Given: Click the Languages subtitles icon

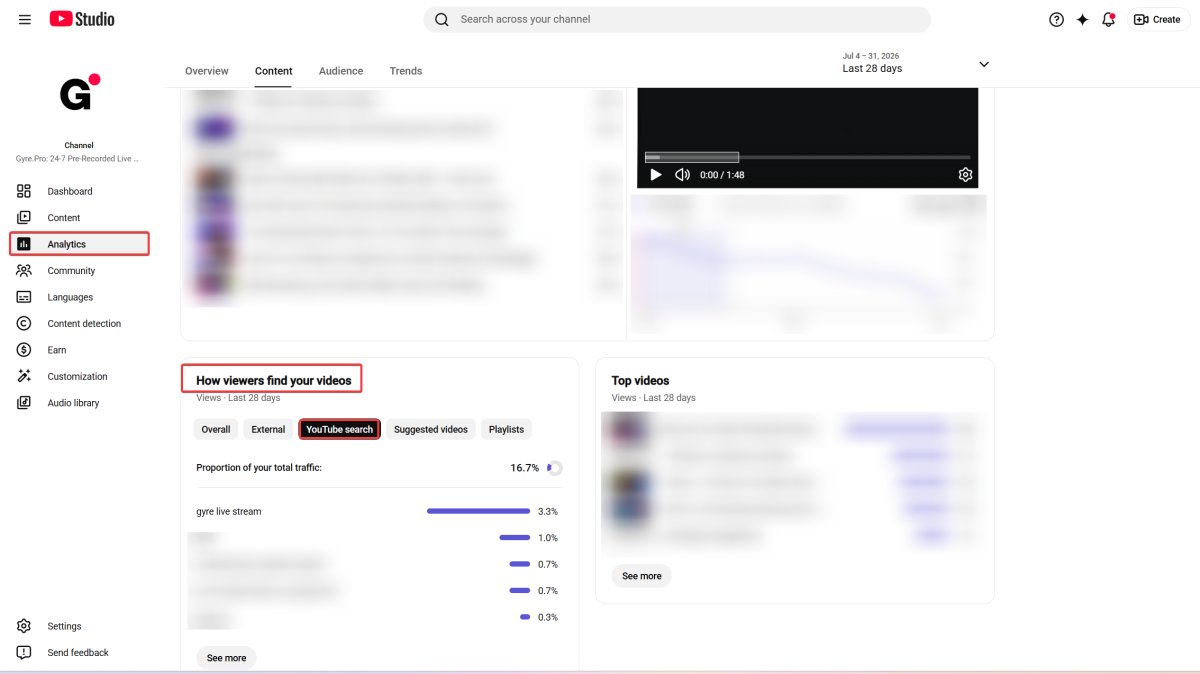Looking at the screenshot, I should (x=24, y=297).
